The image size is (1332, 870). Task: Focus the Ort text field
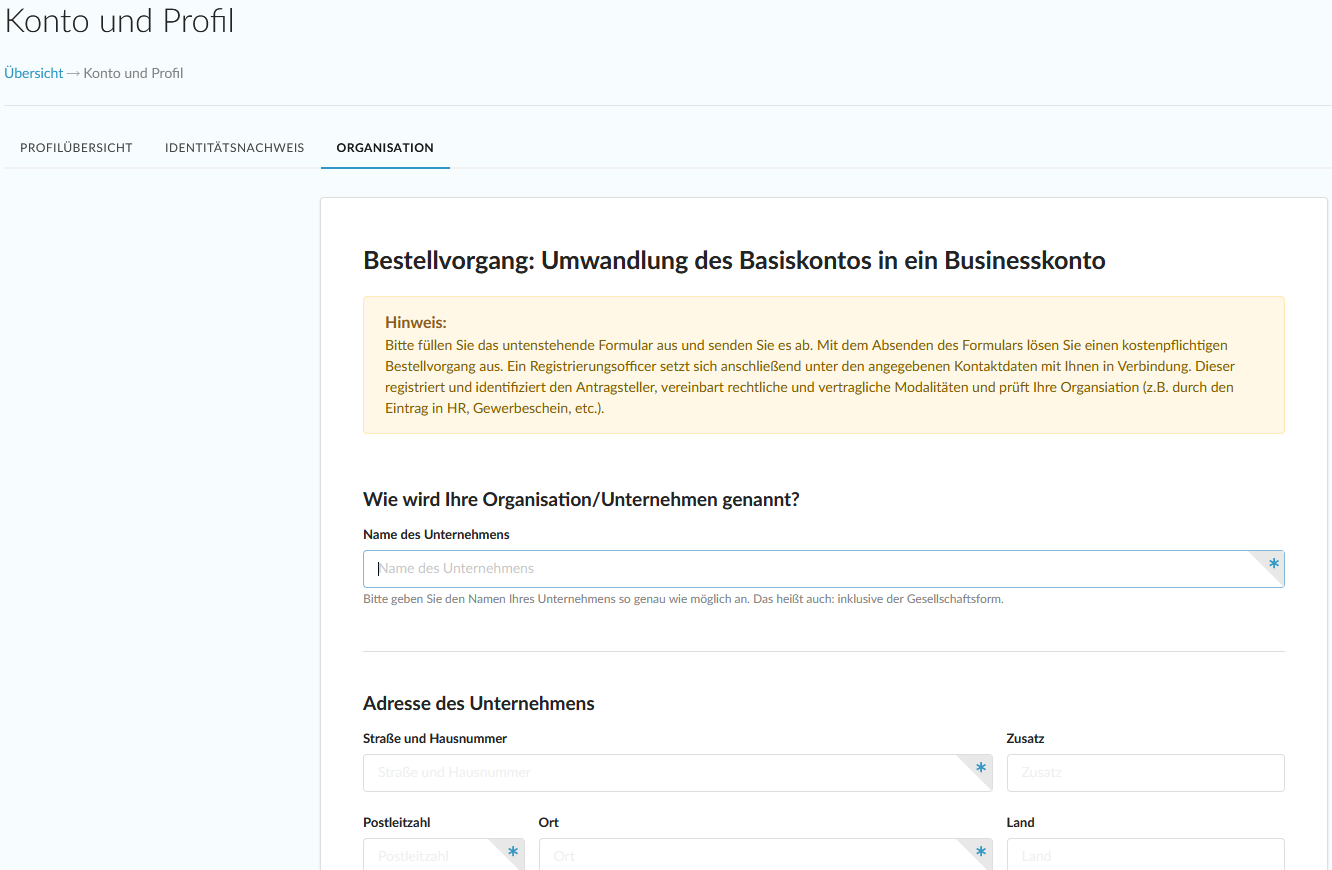[x=750, y=856]
